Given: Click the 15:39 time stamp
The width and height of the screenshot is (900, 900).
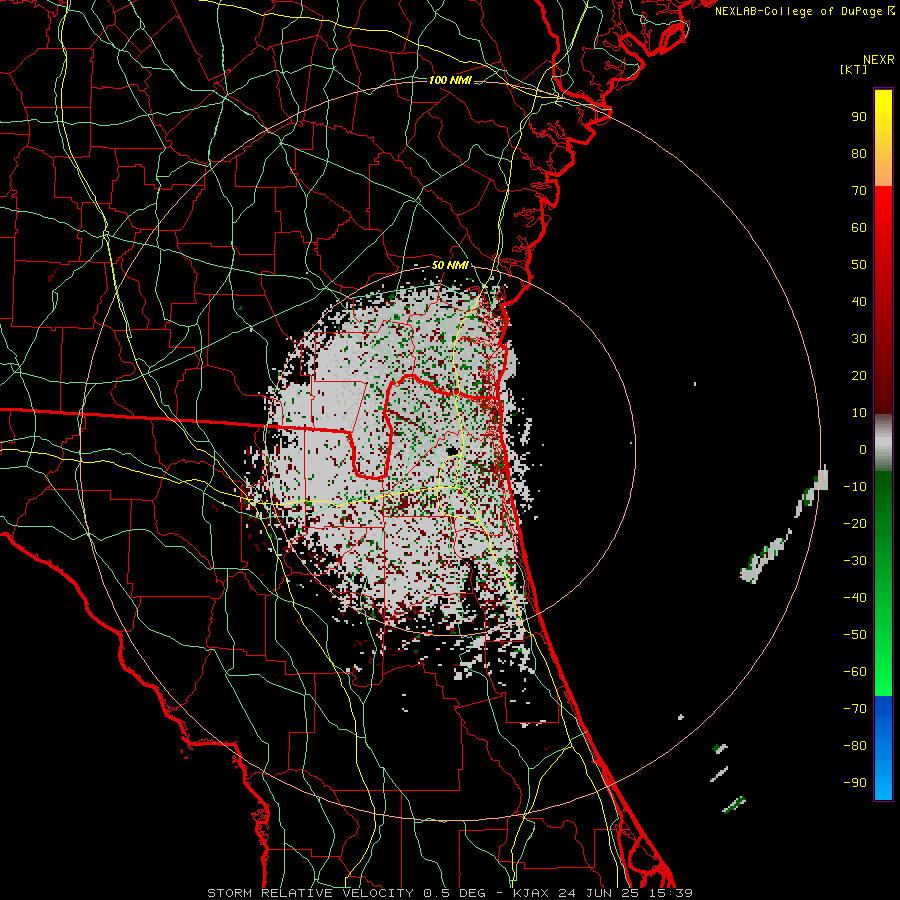Looking at the screenshot, I should (669, 893).
